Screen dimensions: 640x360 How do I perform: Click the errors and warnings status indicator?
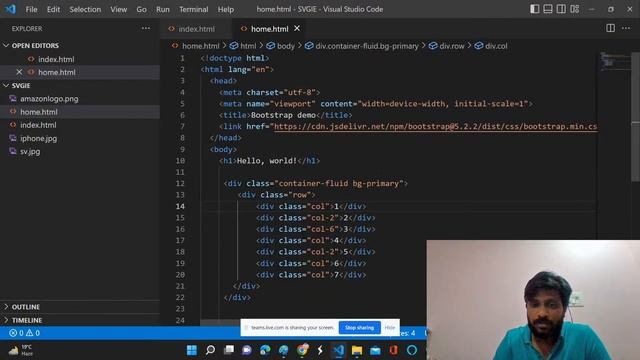24,333
